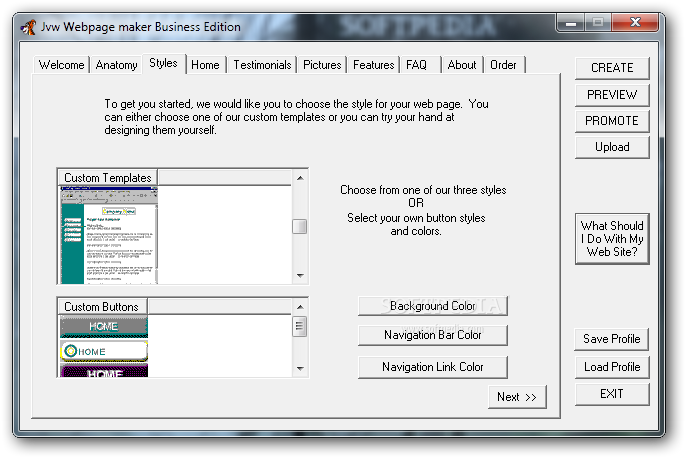Open the Anatomy tab
Viewport: 686px width, 458px height.
click(x=116, y=65)
